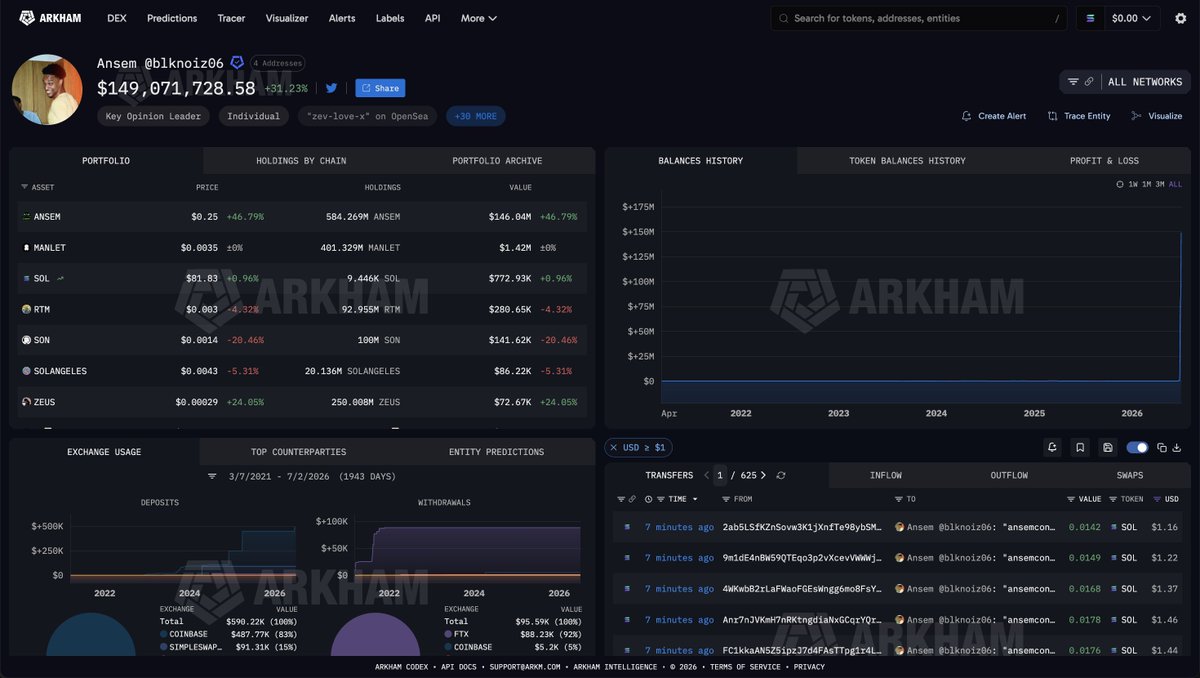The height and width of the screenshot is (678, 1200).
Task: Set the balances chart range to 1M
Action: [1147, 184]
